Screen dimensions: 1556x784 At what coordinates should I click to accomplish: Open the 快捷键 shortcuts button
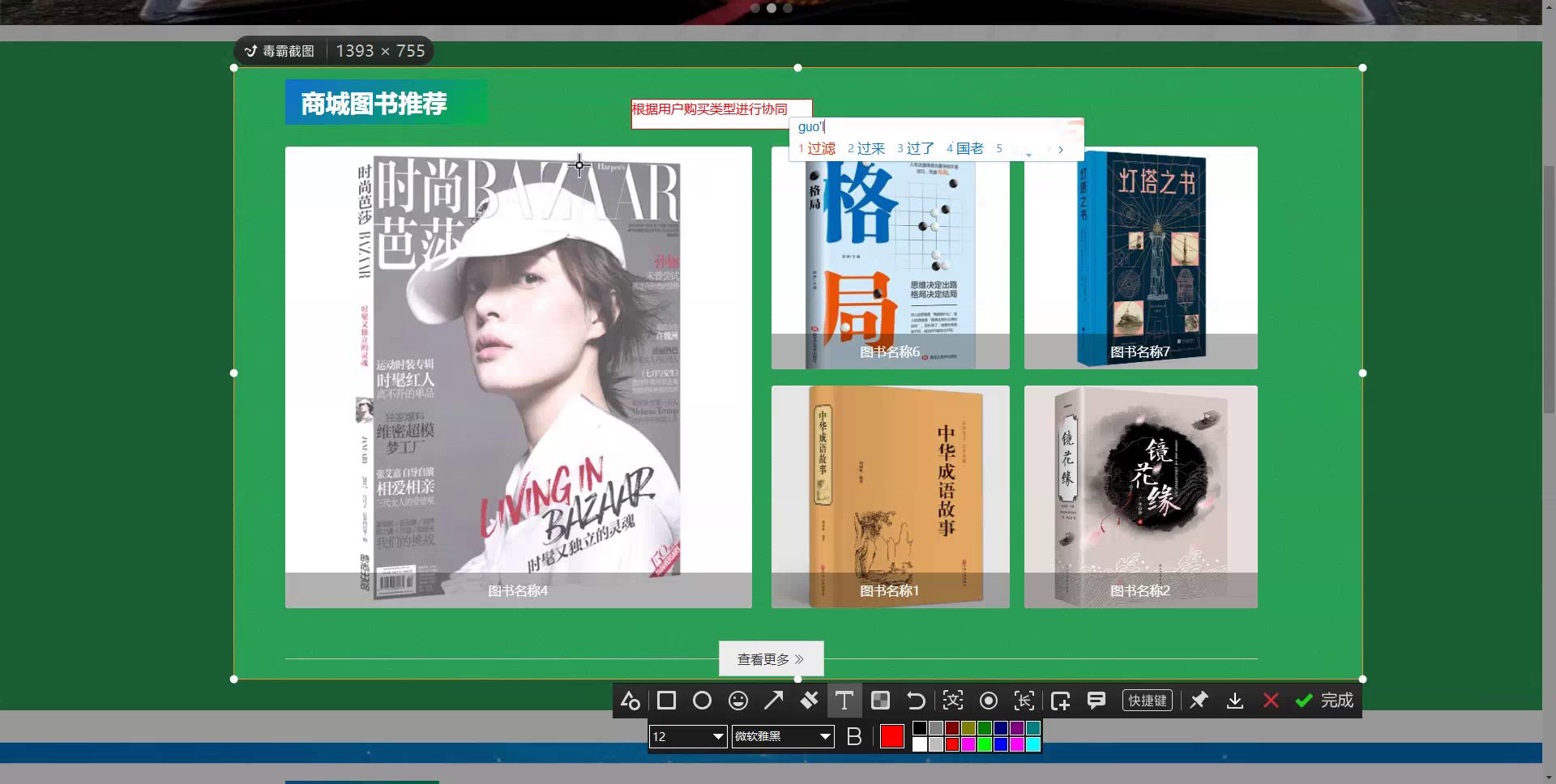click(1147, 701)
